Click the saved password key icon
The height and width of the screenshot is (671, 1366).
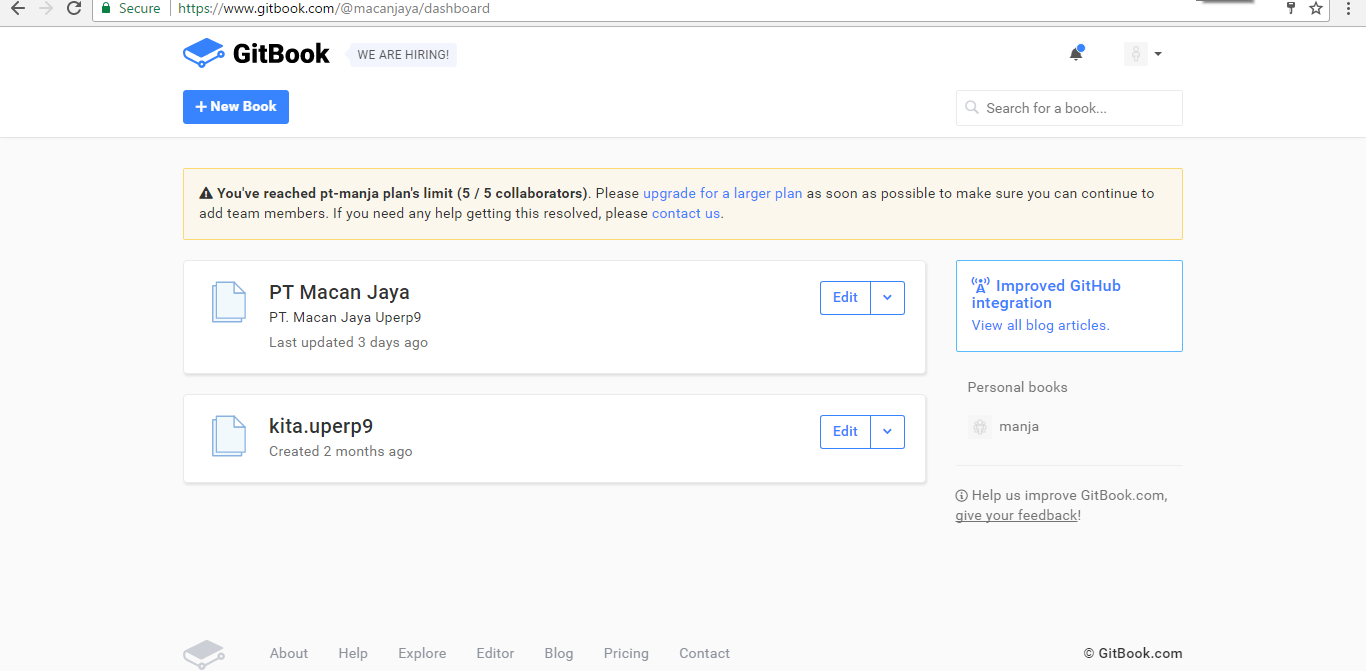coord(1290,8)
